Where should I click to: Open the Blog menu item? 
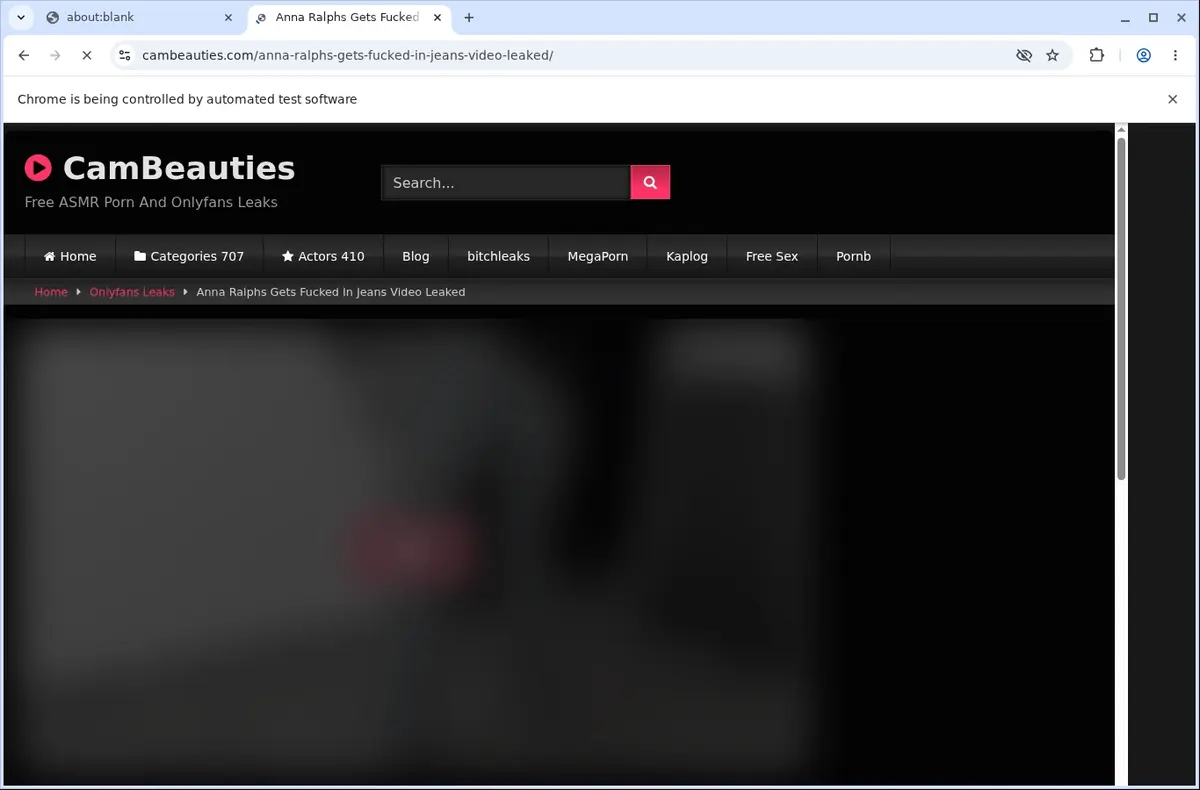point(416,256)
